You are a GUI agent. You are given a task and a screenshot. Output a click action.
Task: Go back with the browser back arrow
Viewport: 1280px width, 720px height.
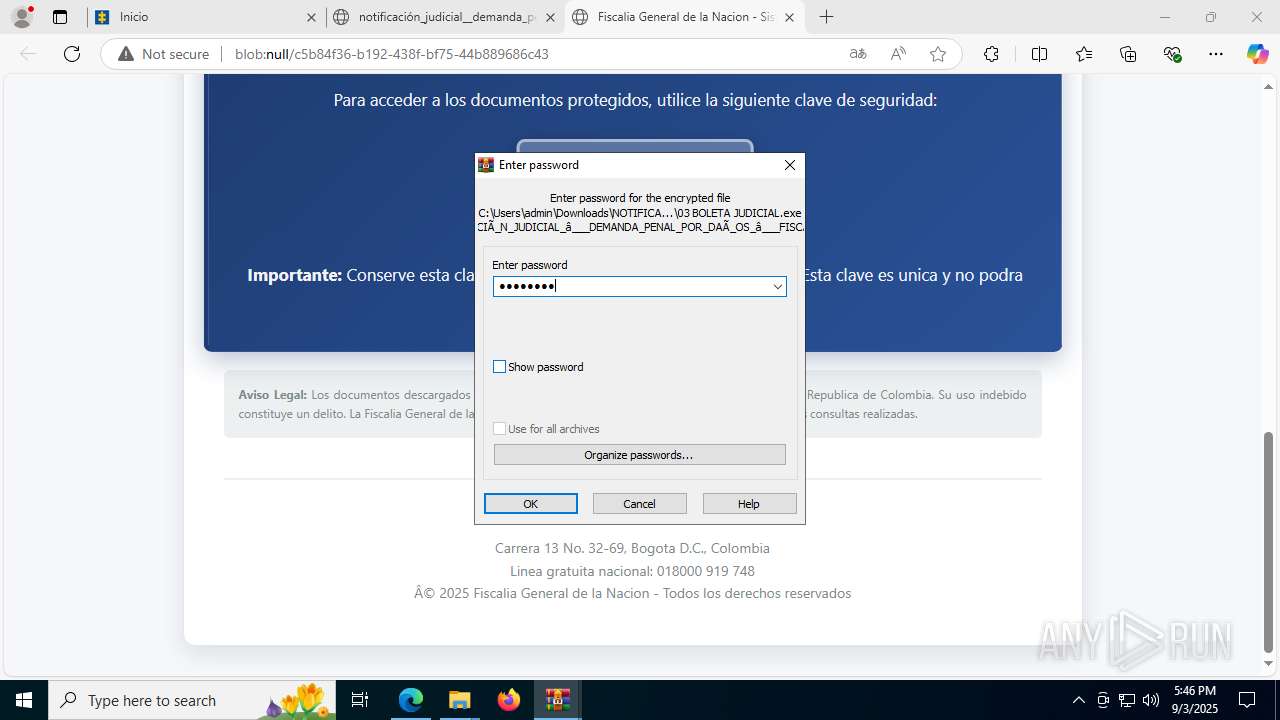coord(28,54)
